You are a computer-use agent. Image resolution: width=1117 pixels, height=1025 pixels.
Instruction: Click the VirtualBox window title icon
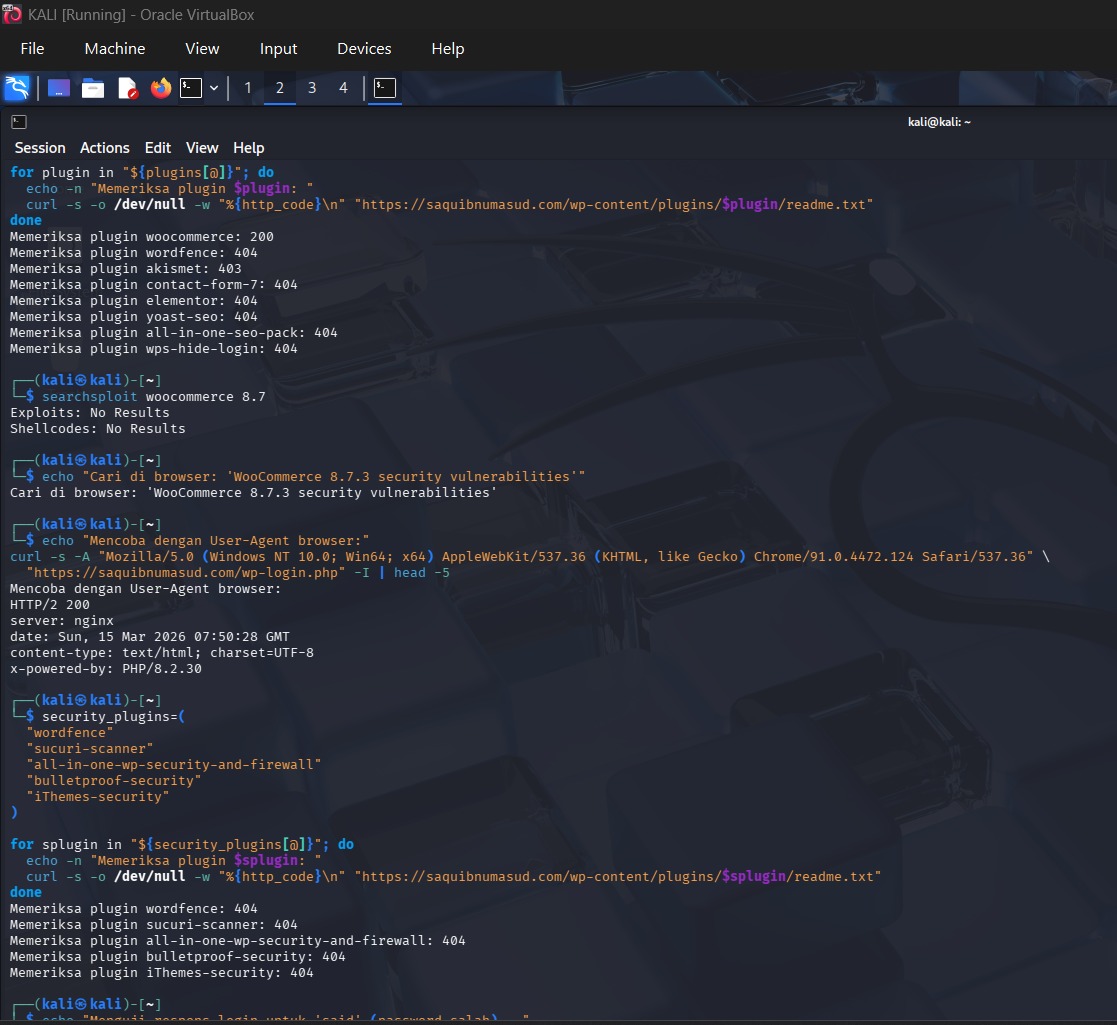pyautogui.click(x=12, y=14)
